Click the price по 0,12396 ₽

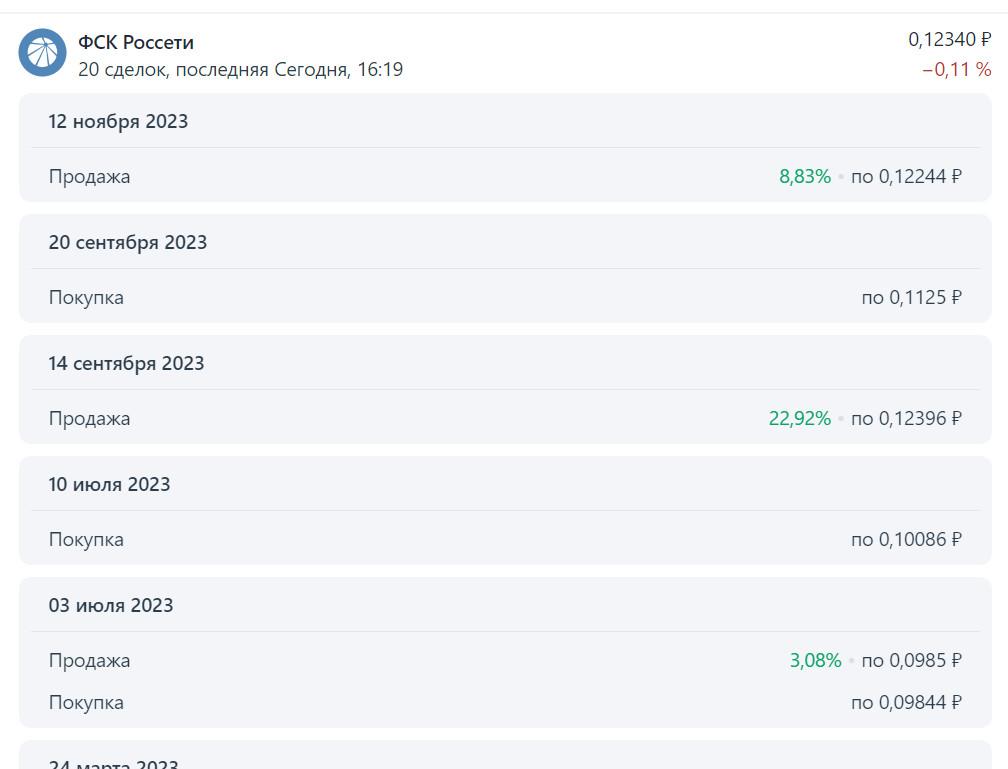point(906,419)
